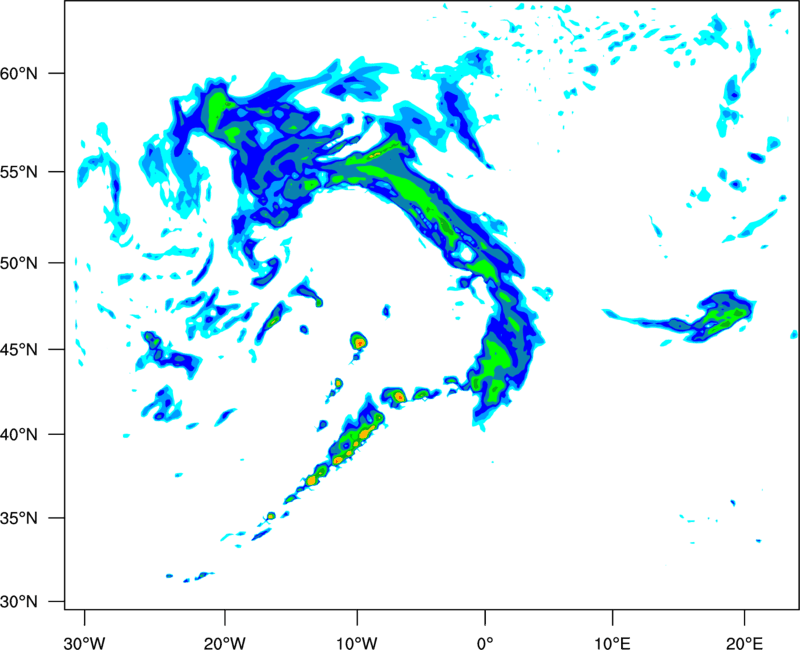This screenshot has height=650, width=800.
Task: Click the 10°E longitude label
Action: 612,643
